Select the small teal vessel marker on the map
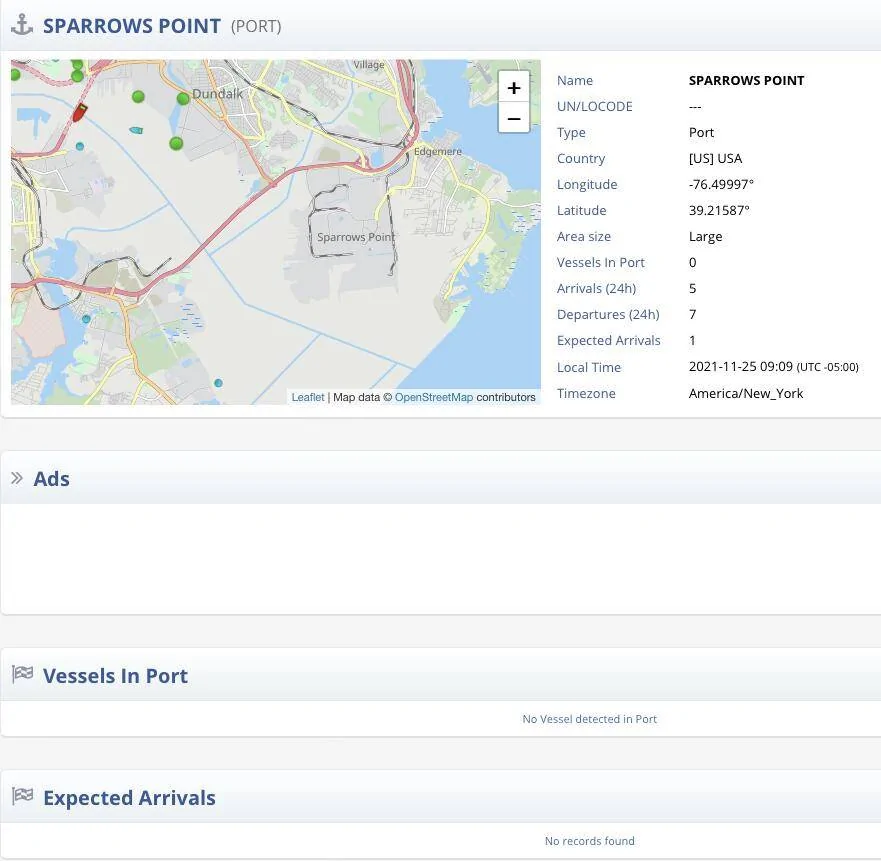Image resolution: width=881 pixels, height=861 pixels. coord(136,130)
